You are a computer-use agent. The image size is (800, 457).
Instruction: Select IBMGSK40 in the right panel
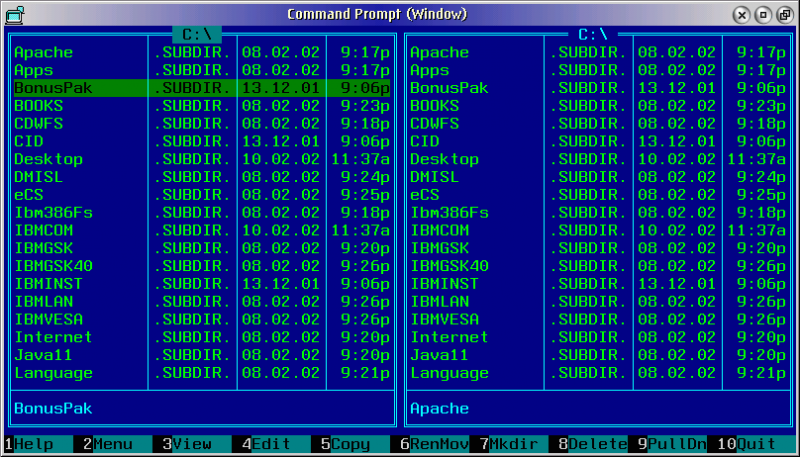[449, 266]
